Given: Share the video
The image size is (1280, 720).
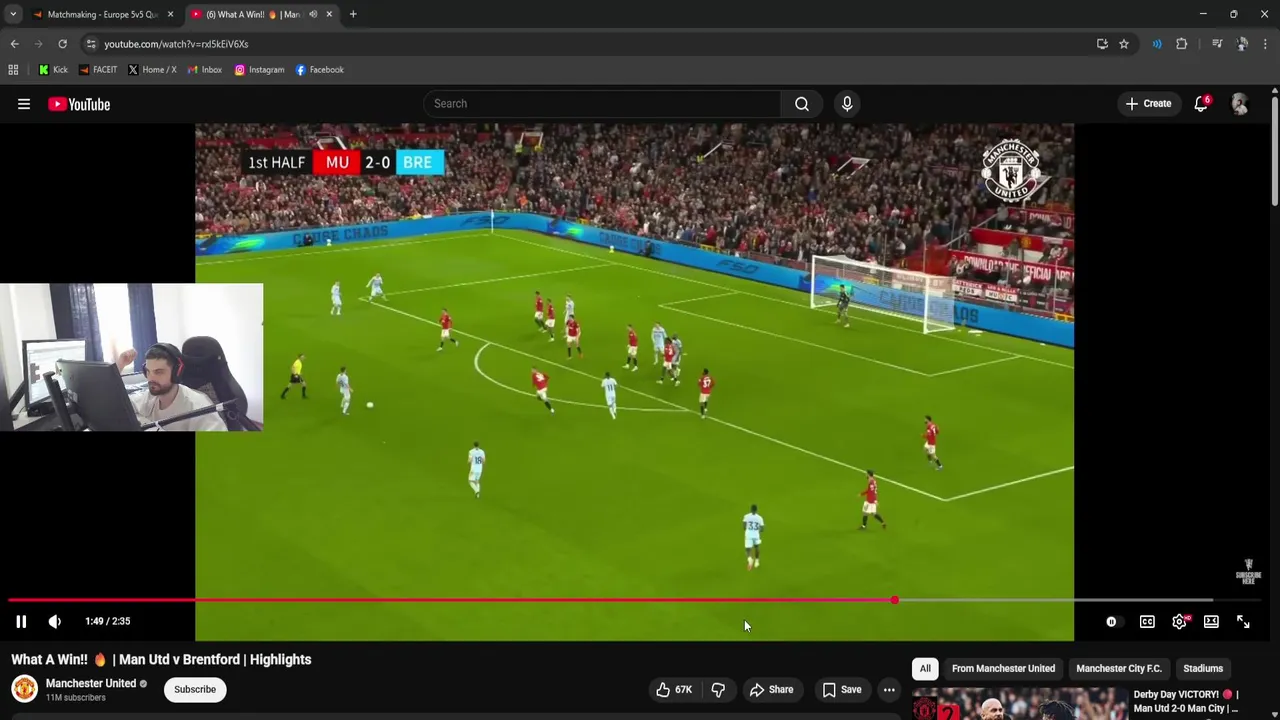Looking at the screenshot, I should tap(771, 689).
